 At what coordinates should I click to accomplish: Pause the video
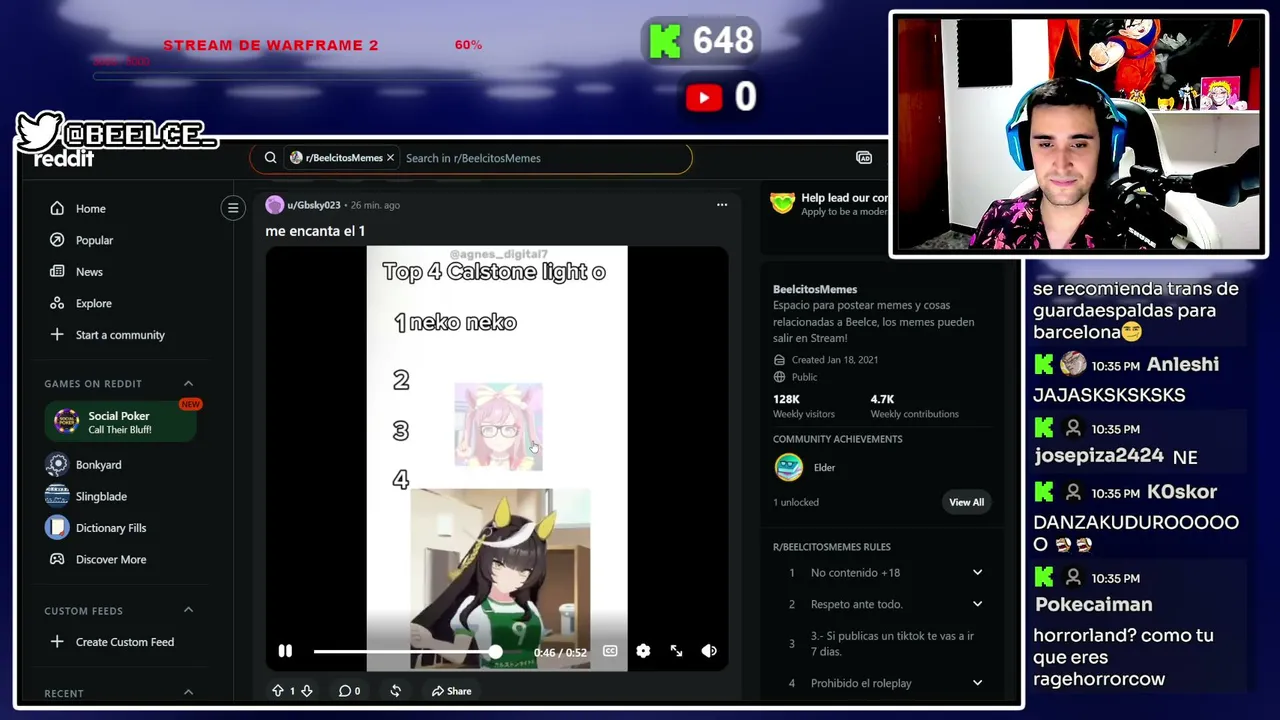[285, 651]
